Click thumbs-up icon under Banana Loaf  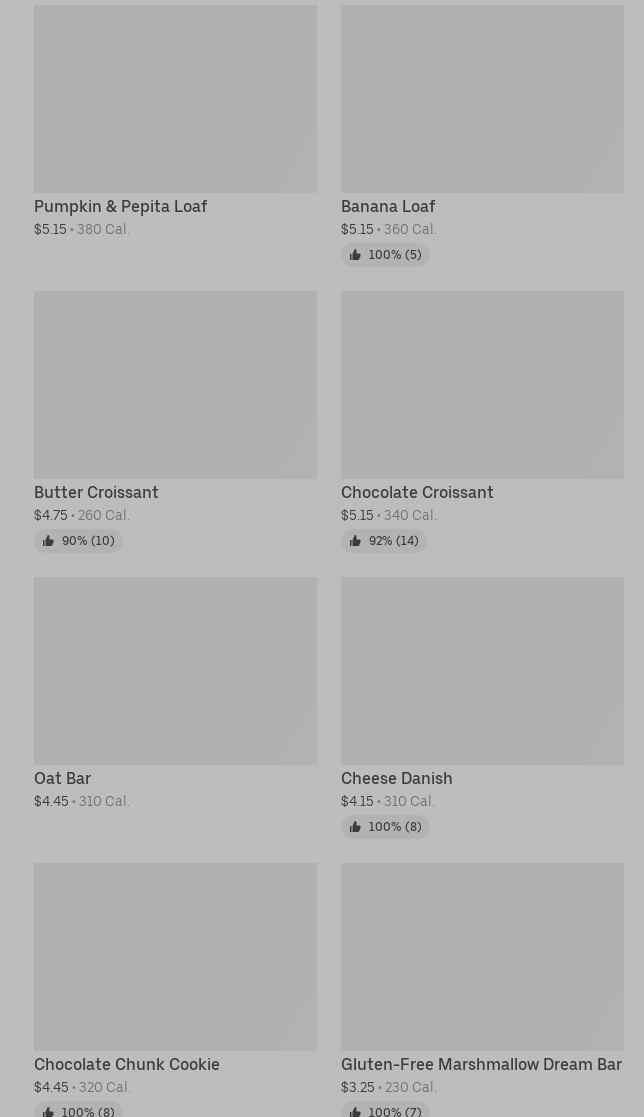pyautogui.click(x=355, y=255)
